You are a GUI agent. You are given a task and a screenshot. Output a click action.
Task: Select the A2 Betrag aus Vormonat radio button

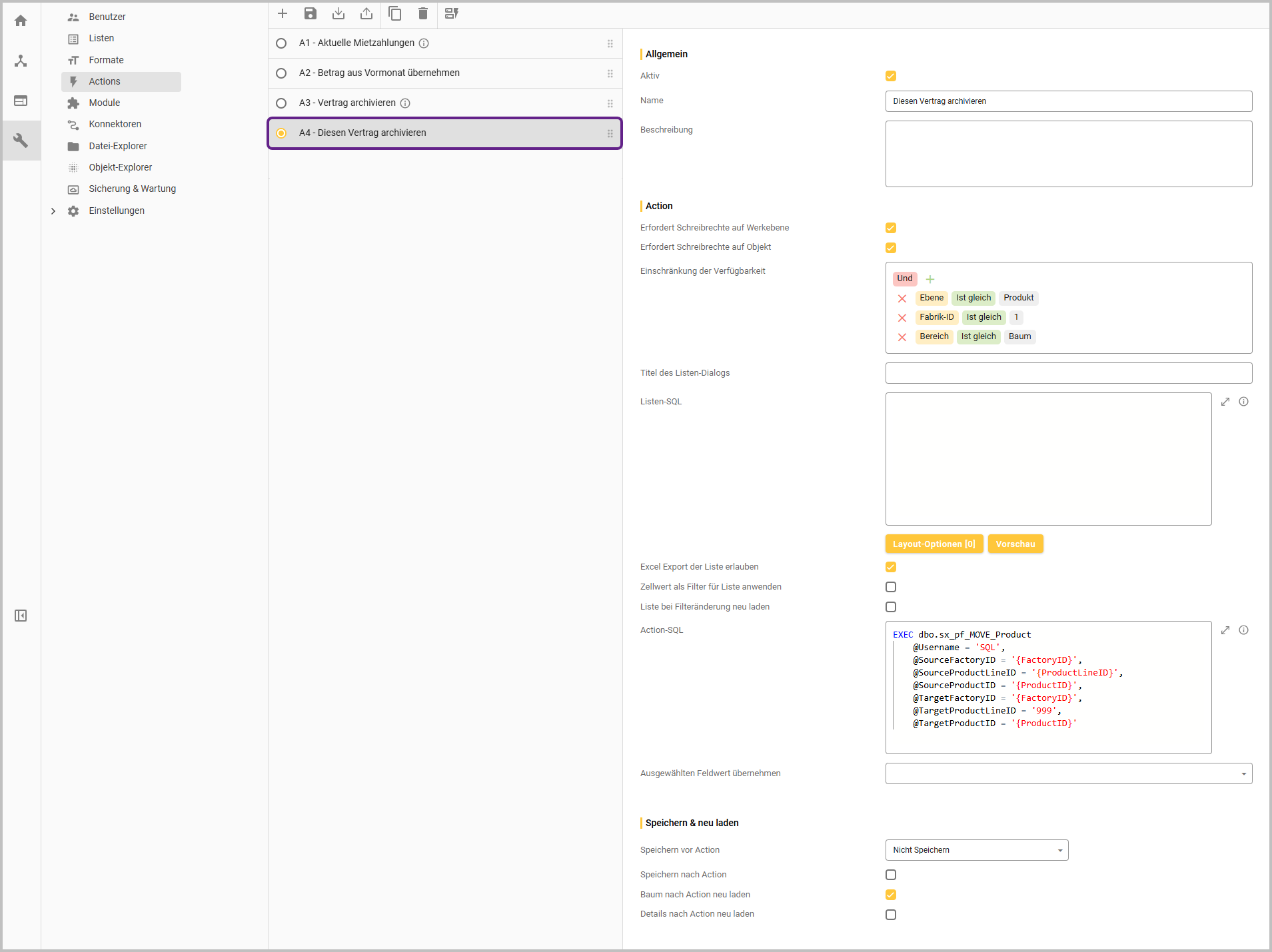281,73
